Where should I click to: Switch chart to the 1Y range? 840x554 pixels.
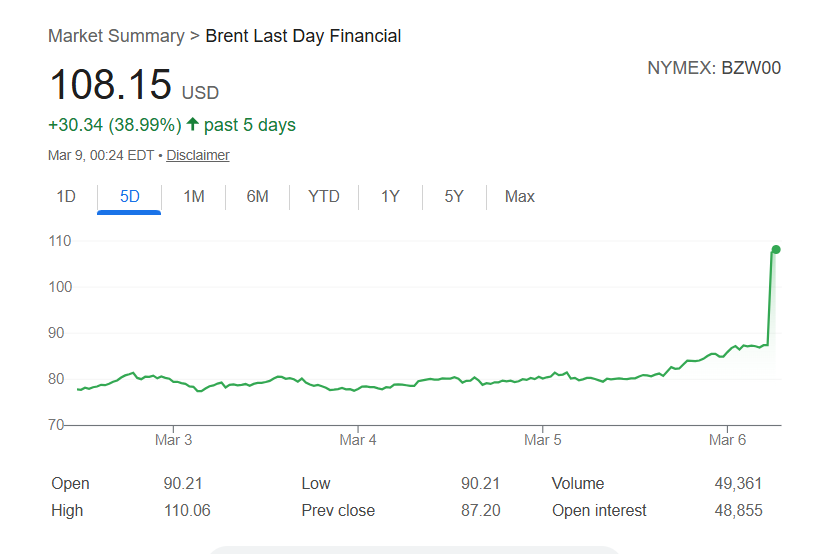tap(390, 196)
